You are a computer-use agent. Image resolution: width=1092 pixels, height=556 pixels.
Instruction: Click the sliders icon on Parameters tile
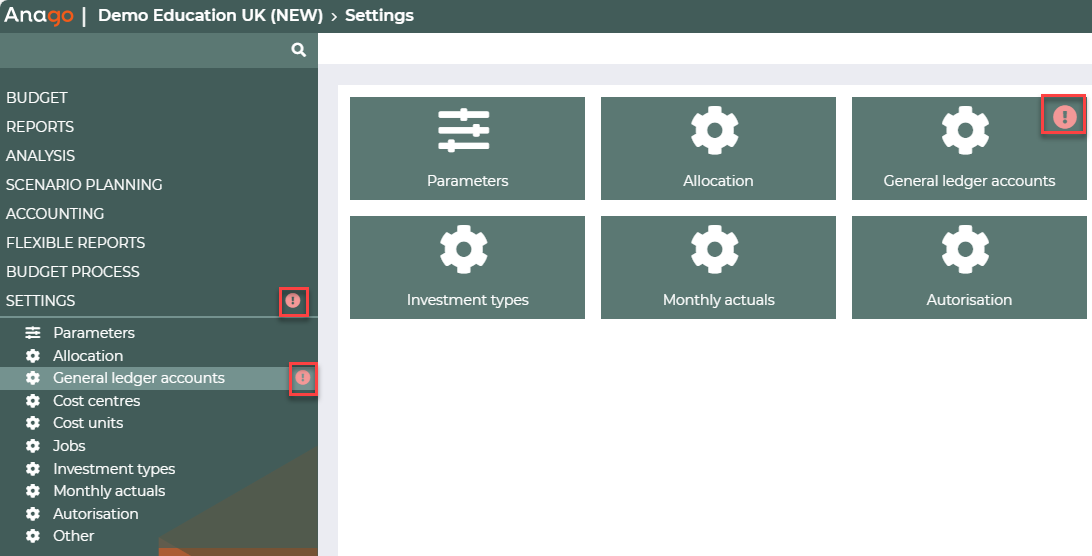click(x=464, y=130)
